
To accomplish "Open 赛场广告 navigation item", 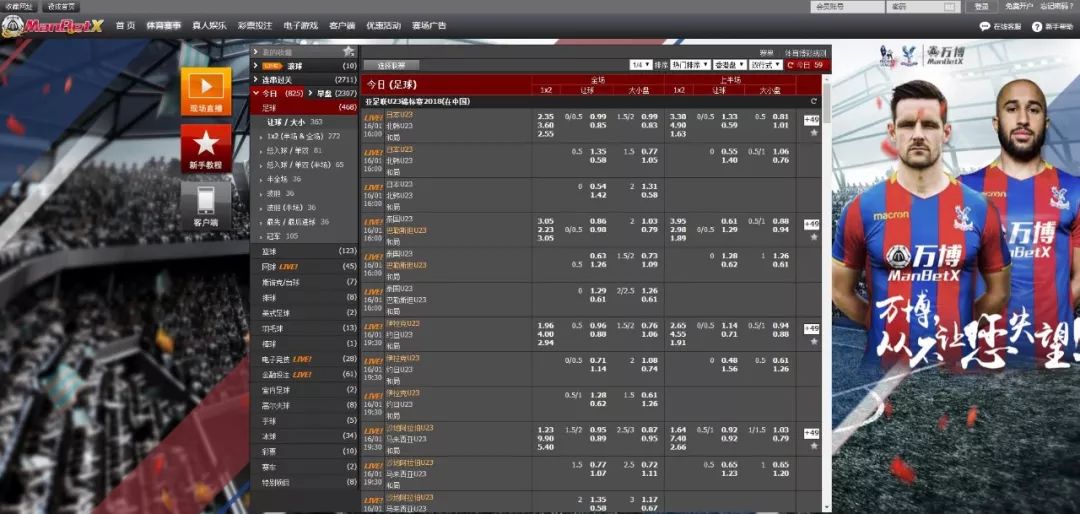I will point(429,26).
